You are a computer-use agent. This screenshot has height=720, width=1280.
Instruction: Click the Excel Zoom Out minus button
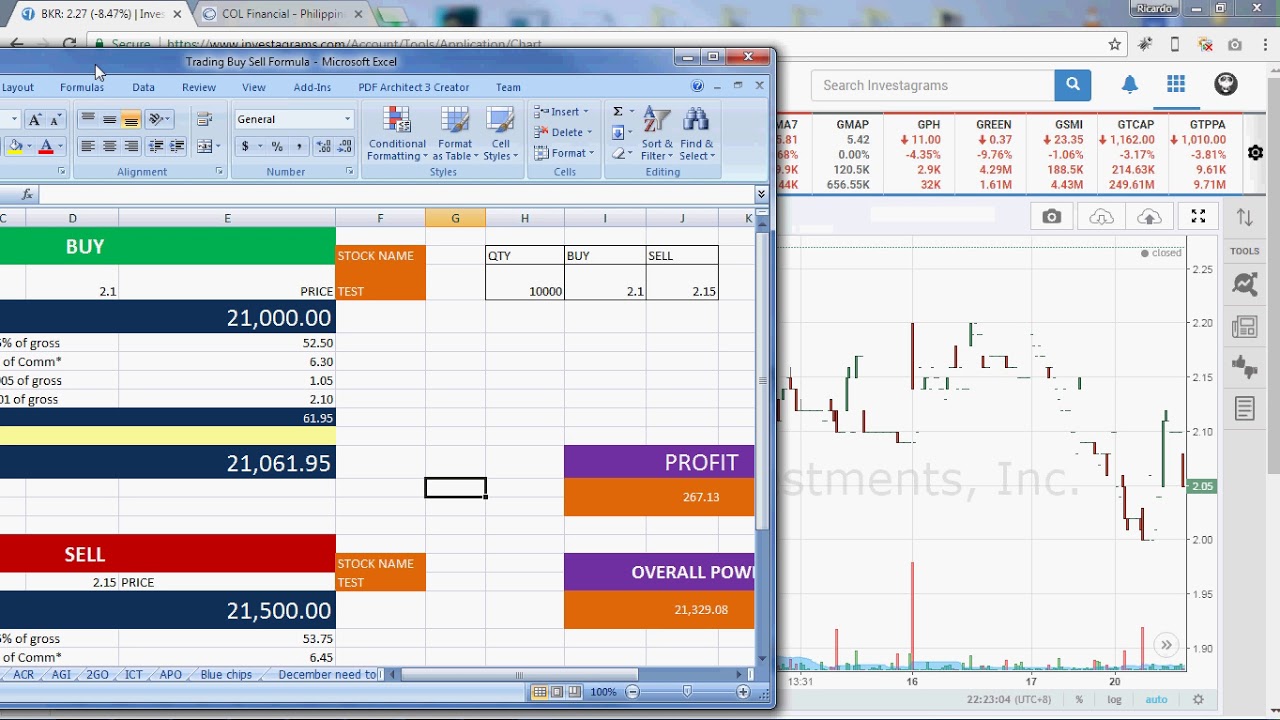pos(632,692)
